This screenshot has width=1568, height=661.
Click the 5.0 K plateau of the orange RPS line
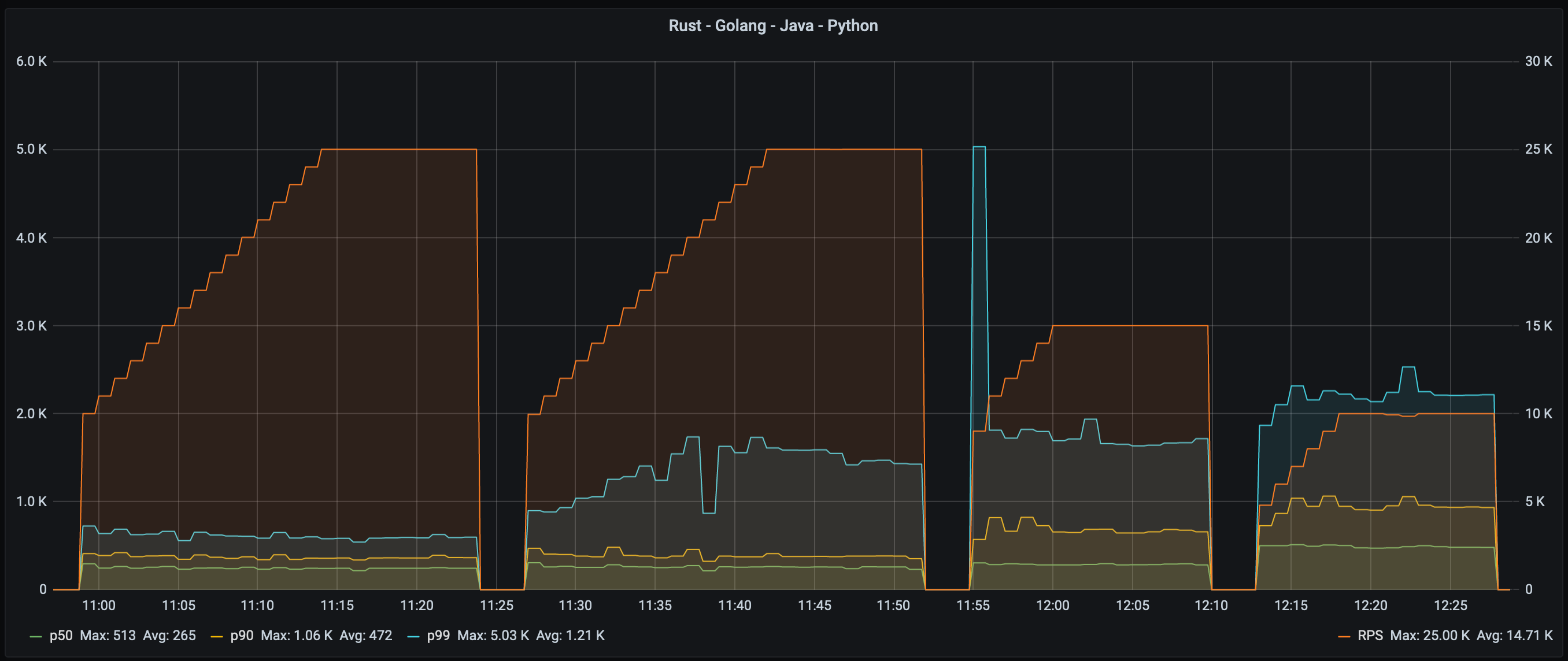(395, 150)
